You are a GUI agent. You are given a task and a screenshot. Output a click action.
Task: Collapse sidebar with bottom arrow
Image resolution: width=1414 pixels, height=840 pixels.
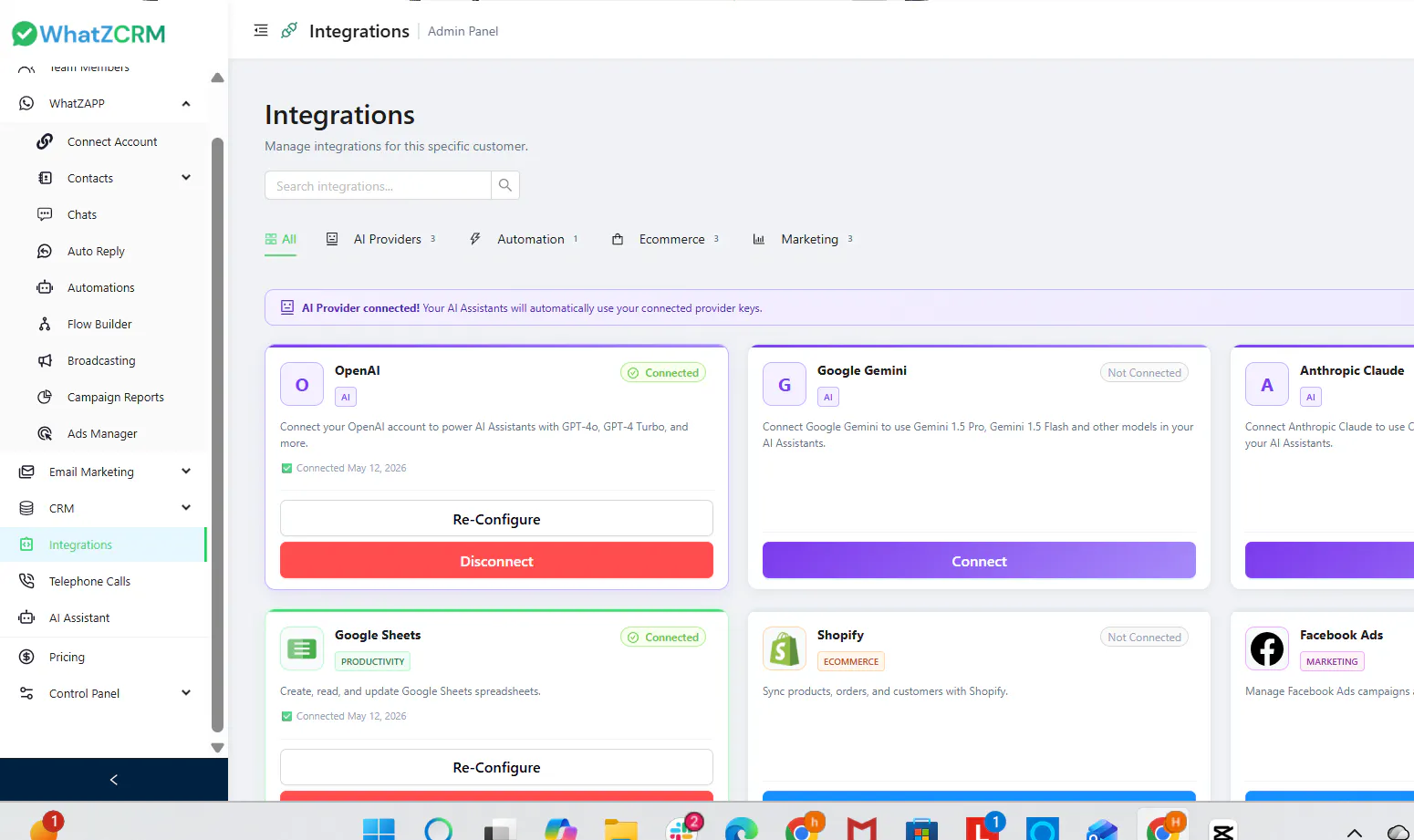(x=114, y=779)
